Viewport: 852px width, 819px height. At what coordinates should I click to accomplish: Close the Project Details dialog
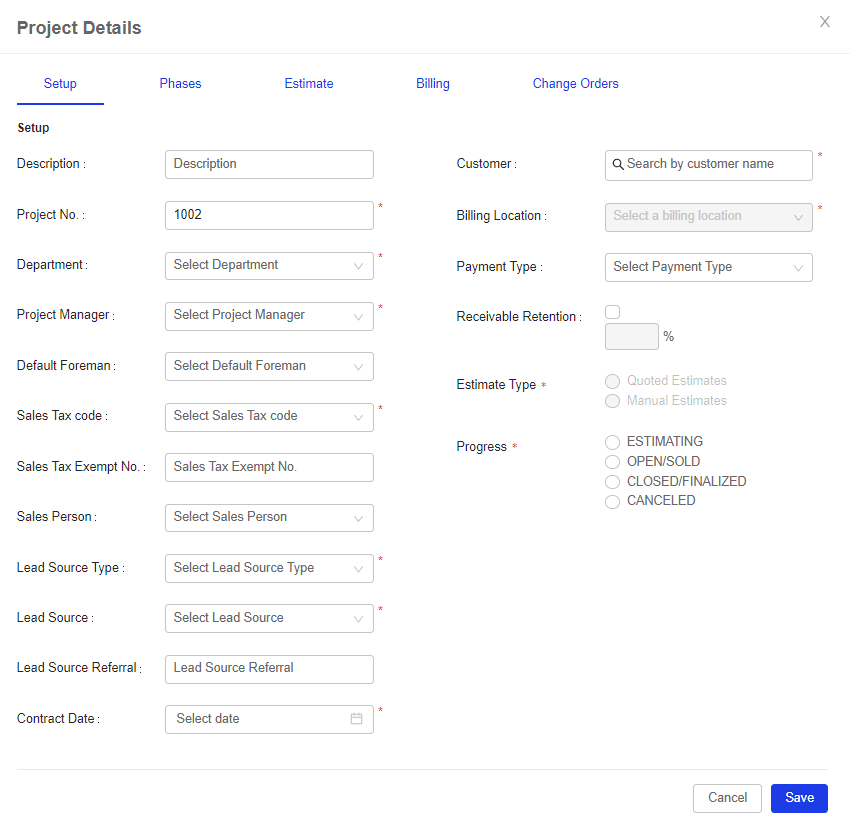(x=826, y=22)
